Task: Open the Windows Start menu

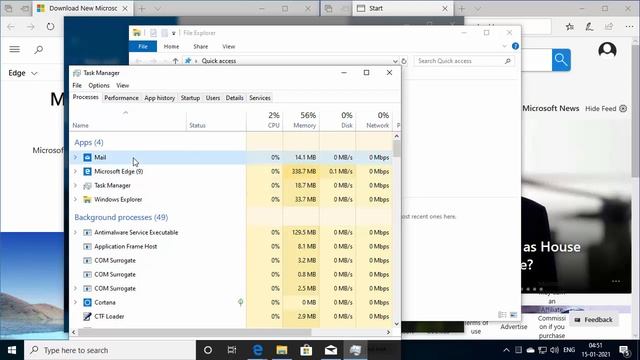Action: 12,350
